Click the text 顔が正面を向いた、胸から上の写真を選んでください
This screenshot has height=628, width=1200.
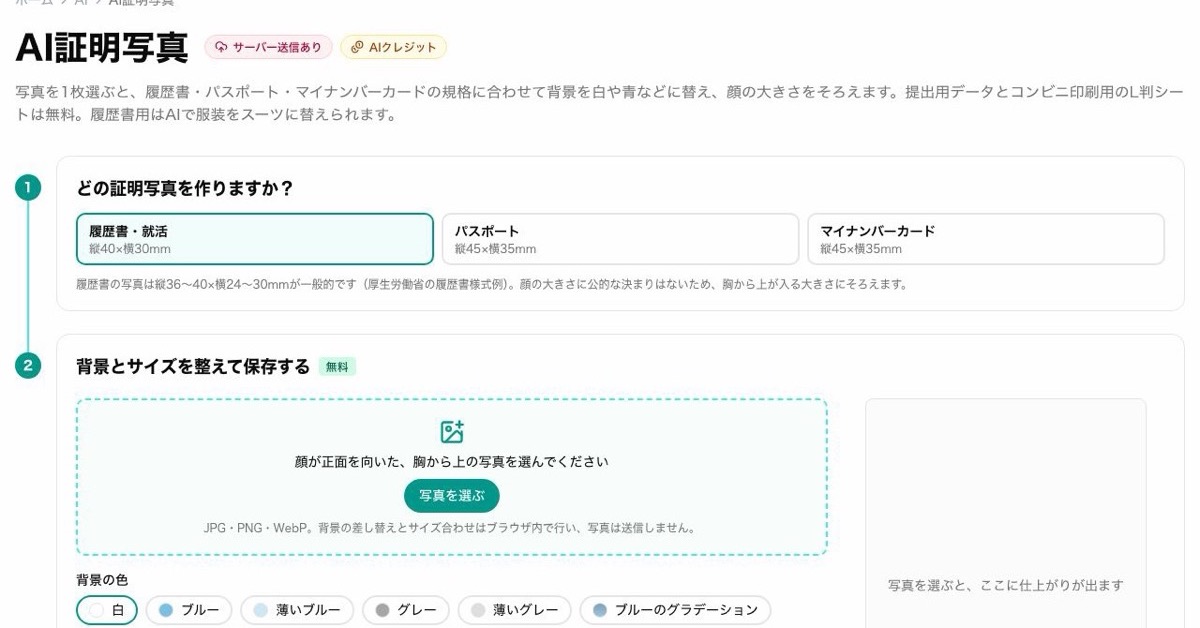[x=452, y=462]
